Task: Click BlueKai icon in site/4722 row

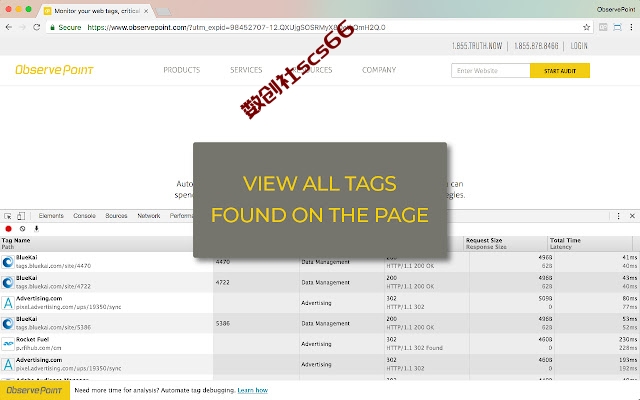Action: click(8, 282)
